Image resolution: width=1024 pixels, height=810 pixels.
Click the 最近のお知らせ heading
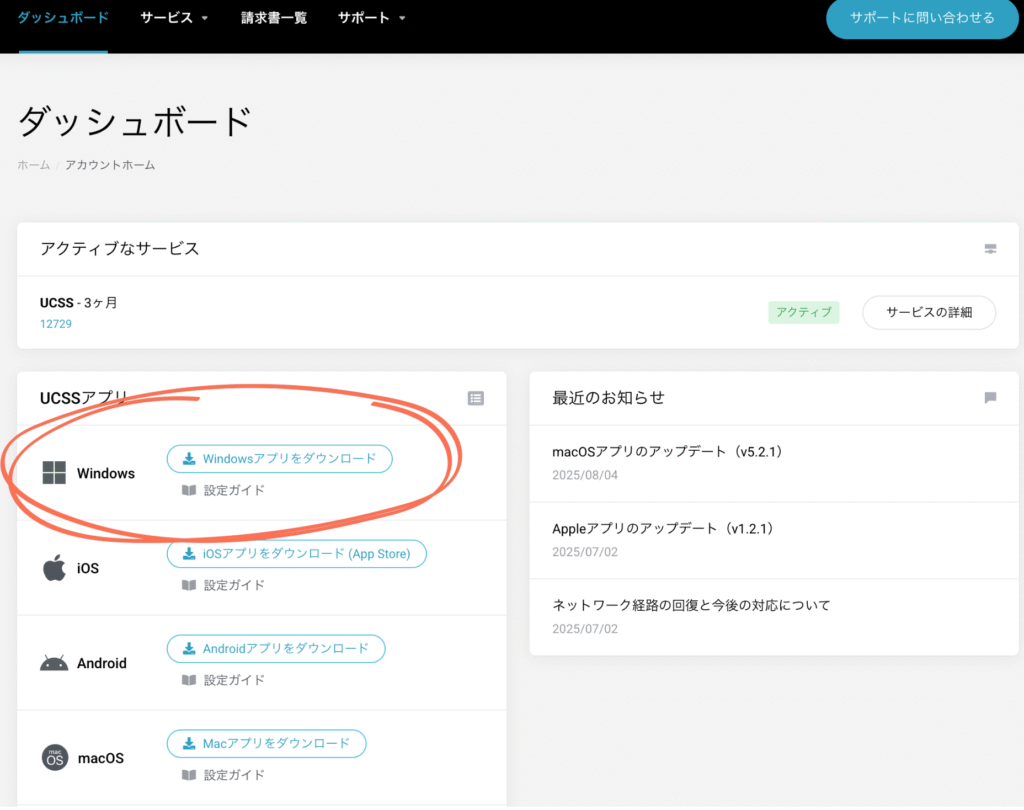608,398
